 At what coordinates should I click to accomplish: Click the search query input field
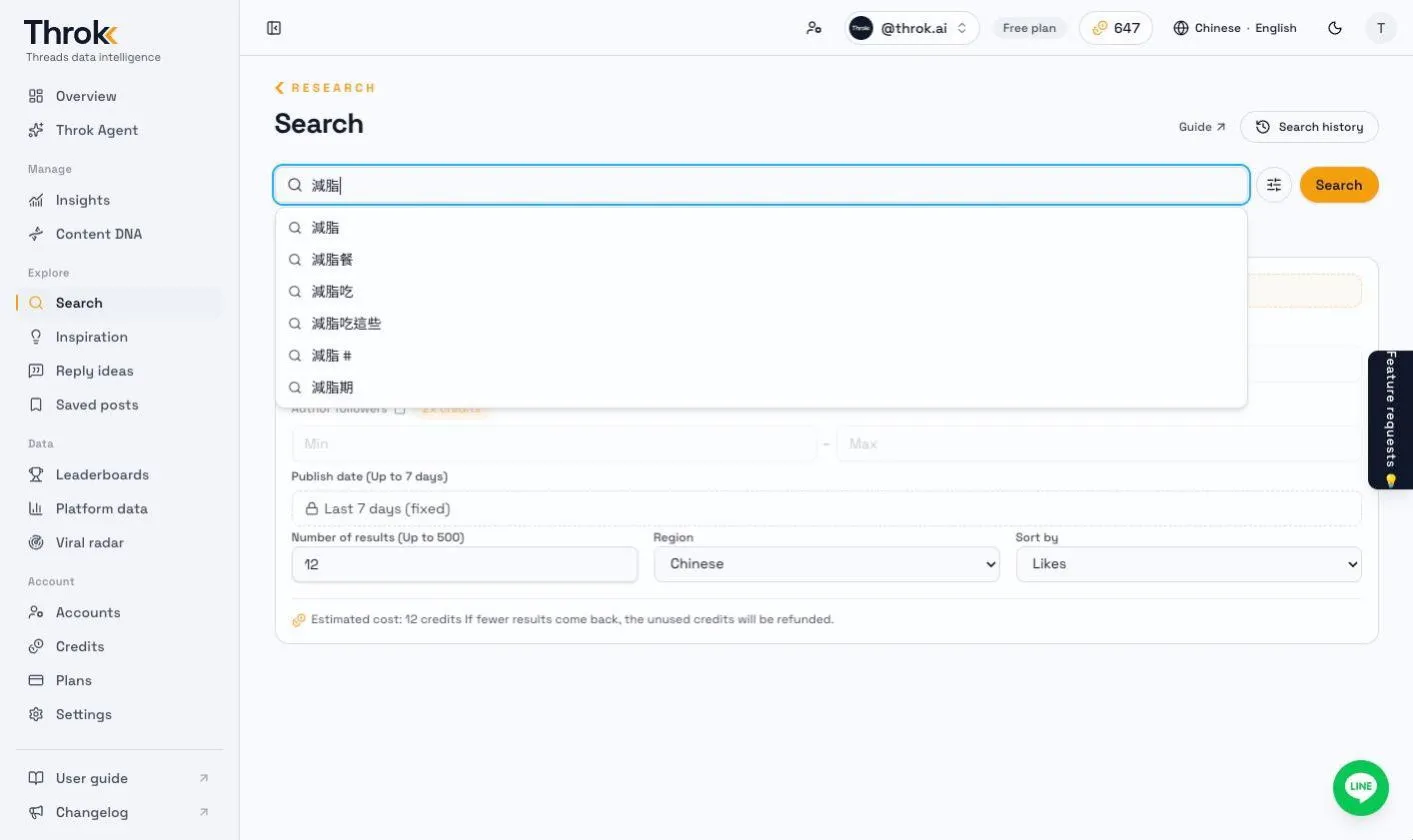point(762,185)
